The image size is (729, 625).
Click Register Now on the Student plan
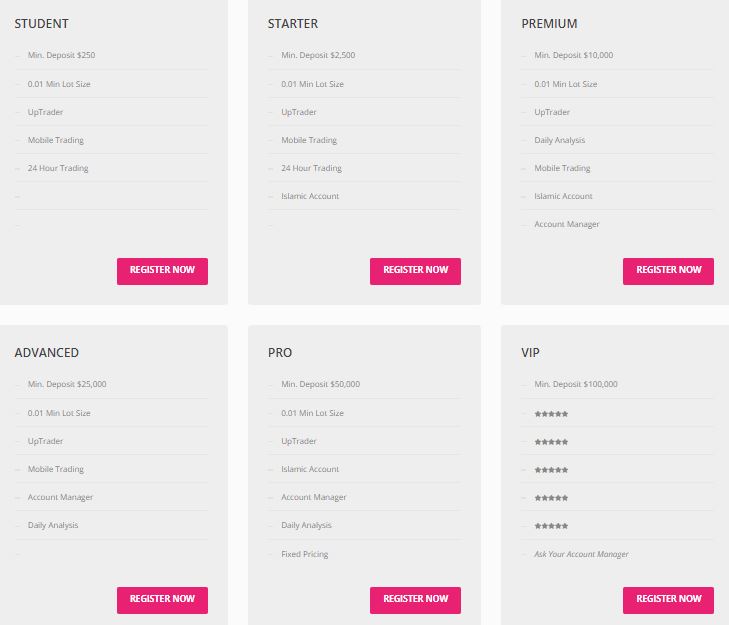click(162, 271)
